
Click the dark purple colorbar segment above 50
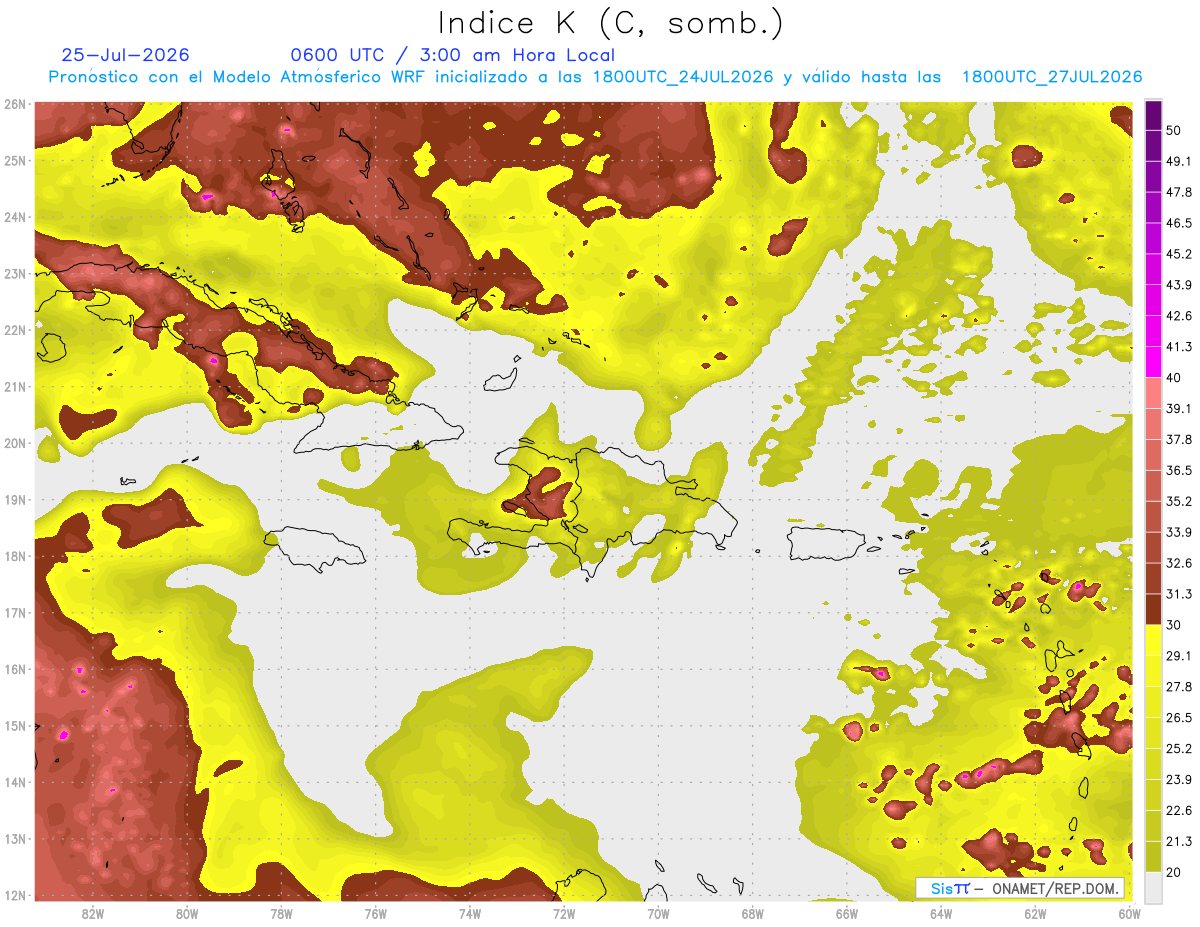coord(1153,116)
